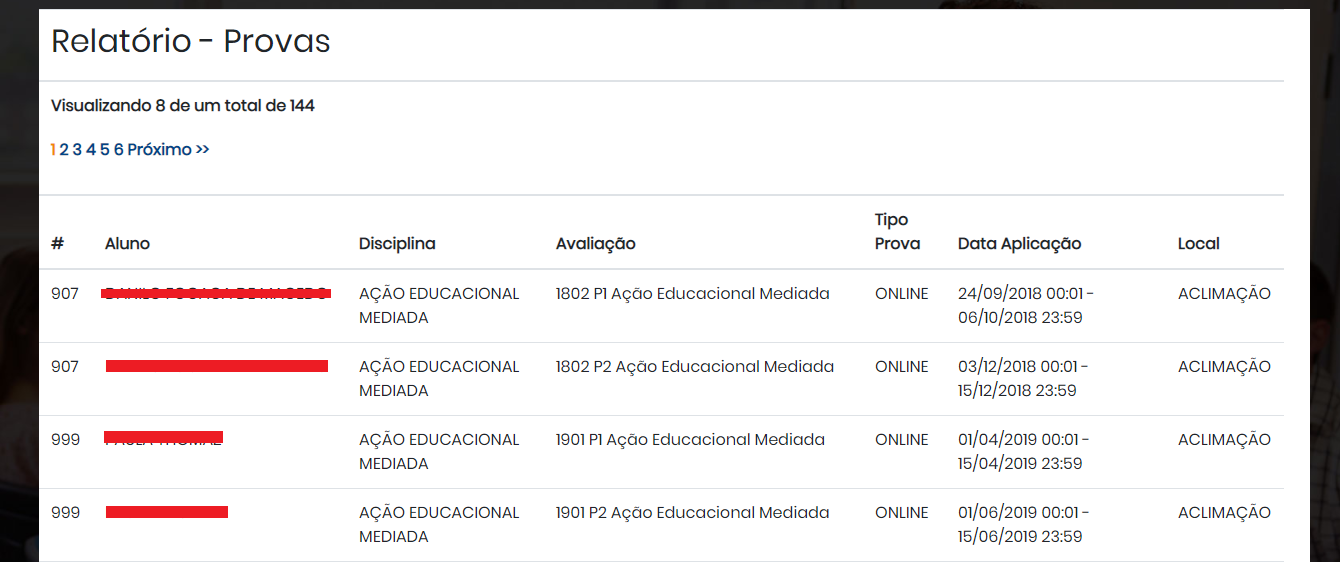Image resolution: width=1340 pixels, height=562 pixels.
Task: Click the Próximo >> next link
Action: [x=168, y=149]
